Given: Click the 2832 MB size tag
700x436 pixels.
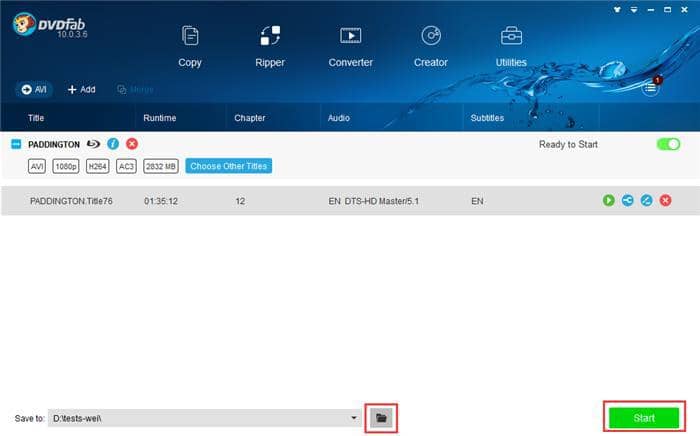Looking at the screenshot, I should click(161, 166).
